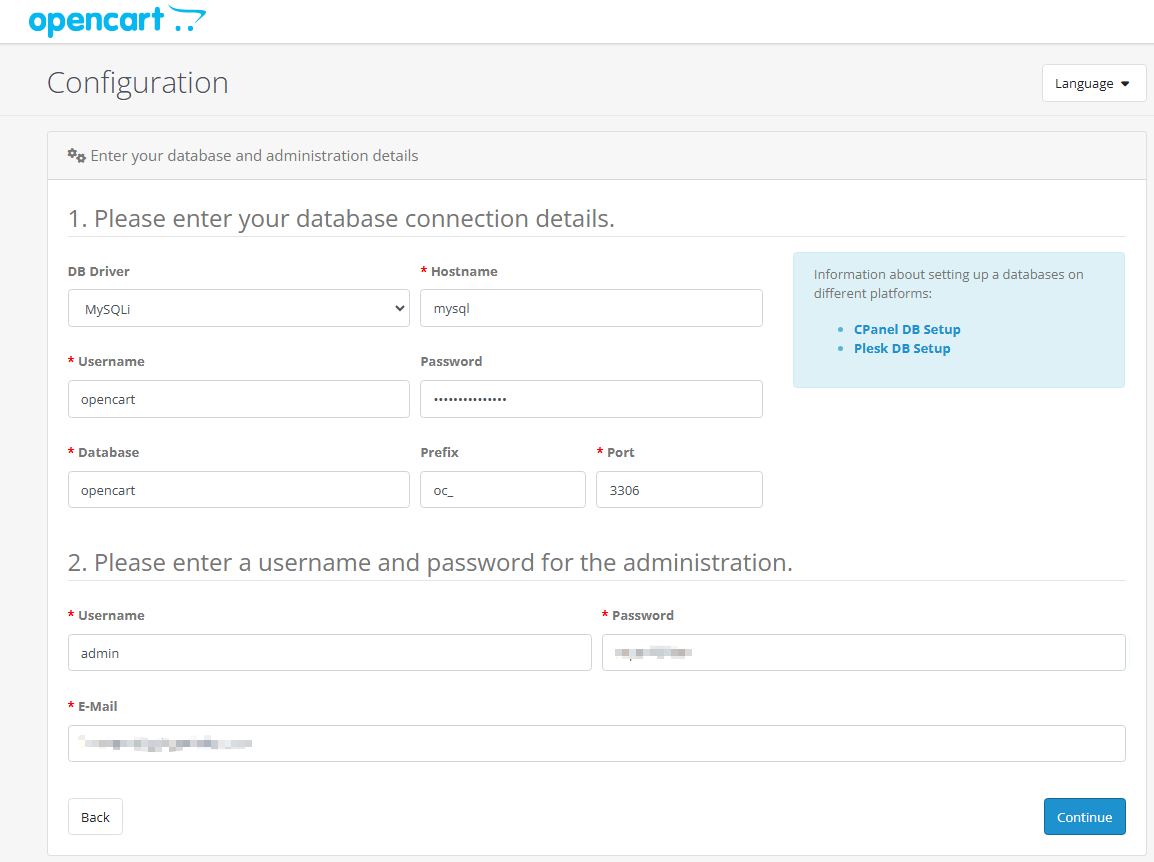The height and width of the screenshot is (862, 1154).
Task: Click the OpenCart logo
Action: pyautogui.click(x=117, y=20)
